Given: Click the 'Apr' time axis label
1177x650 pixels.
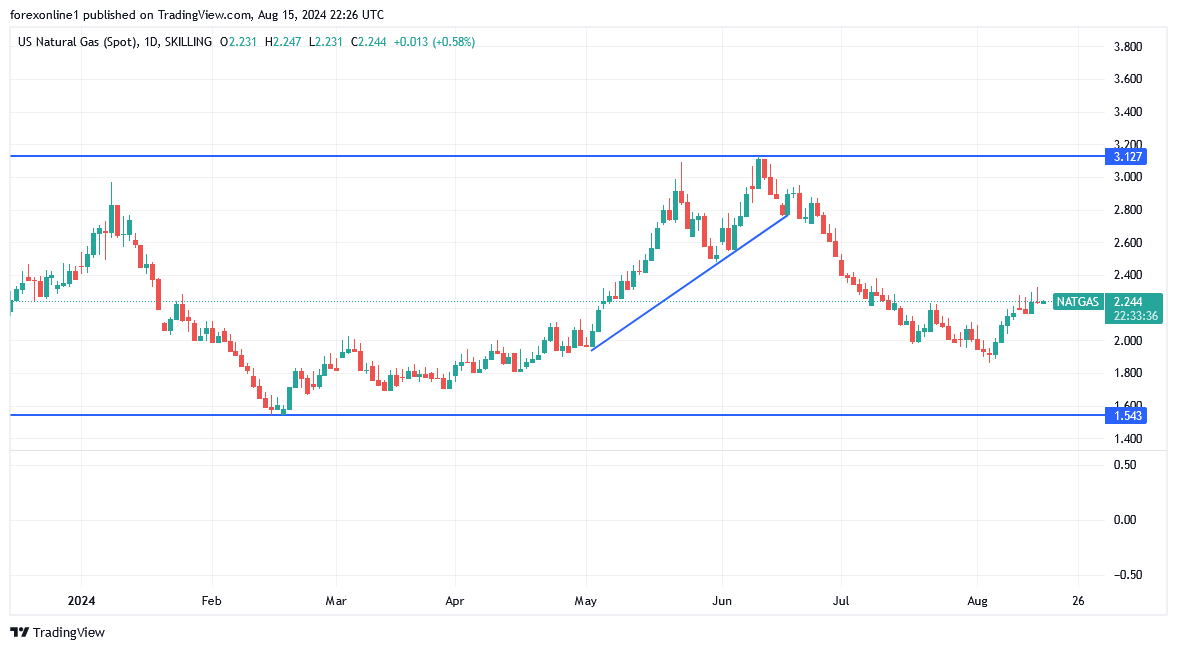Looking at the screenshot, I should tap(455, 601).
